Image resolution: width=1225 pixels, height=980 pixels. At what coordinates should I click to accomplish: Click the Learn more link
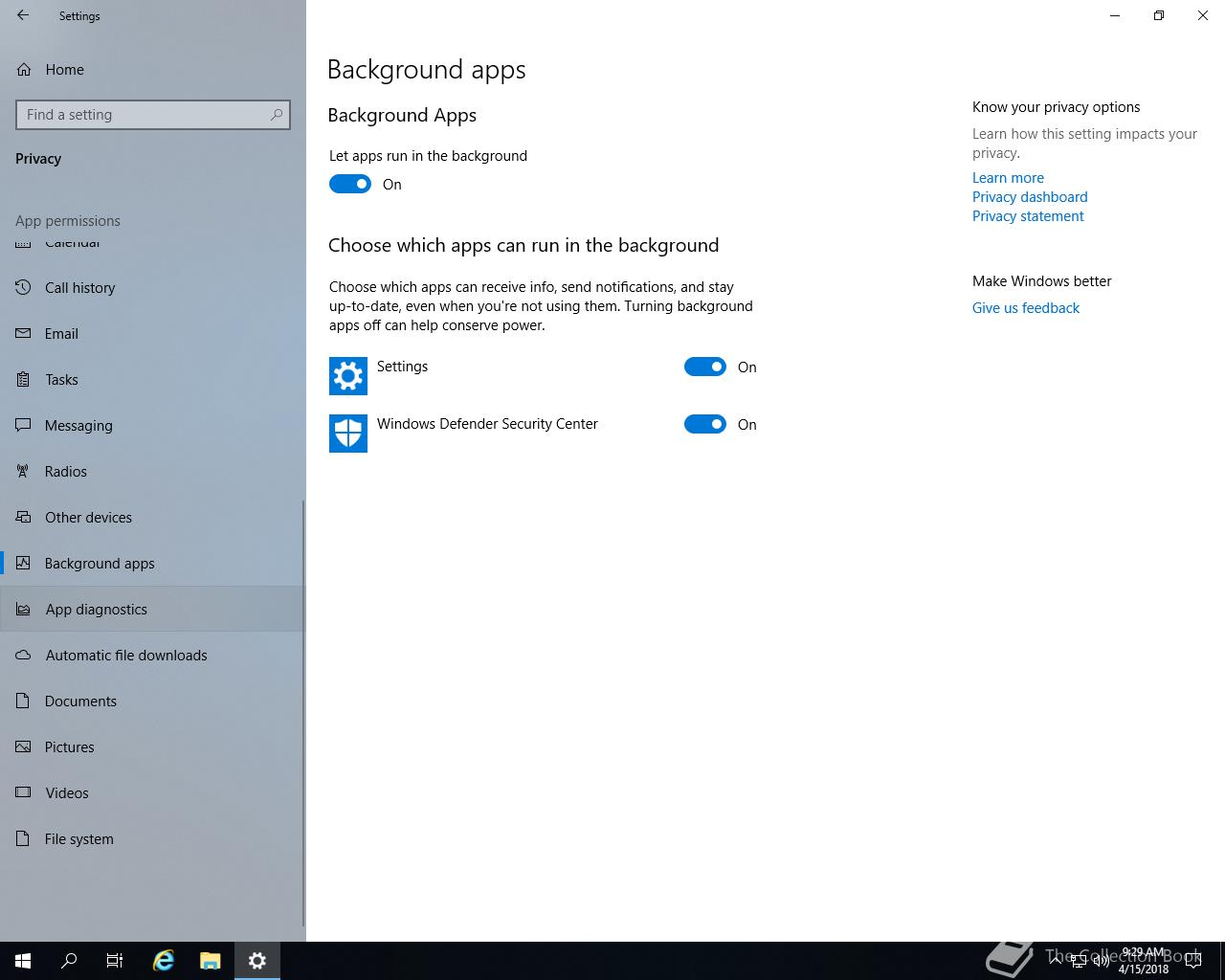[x=1008, y=178]
